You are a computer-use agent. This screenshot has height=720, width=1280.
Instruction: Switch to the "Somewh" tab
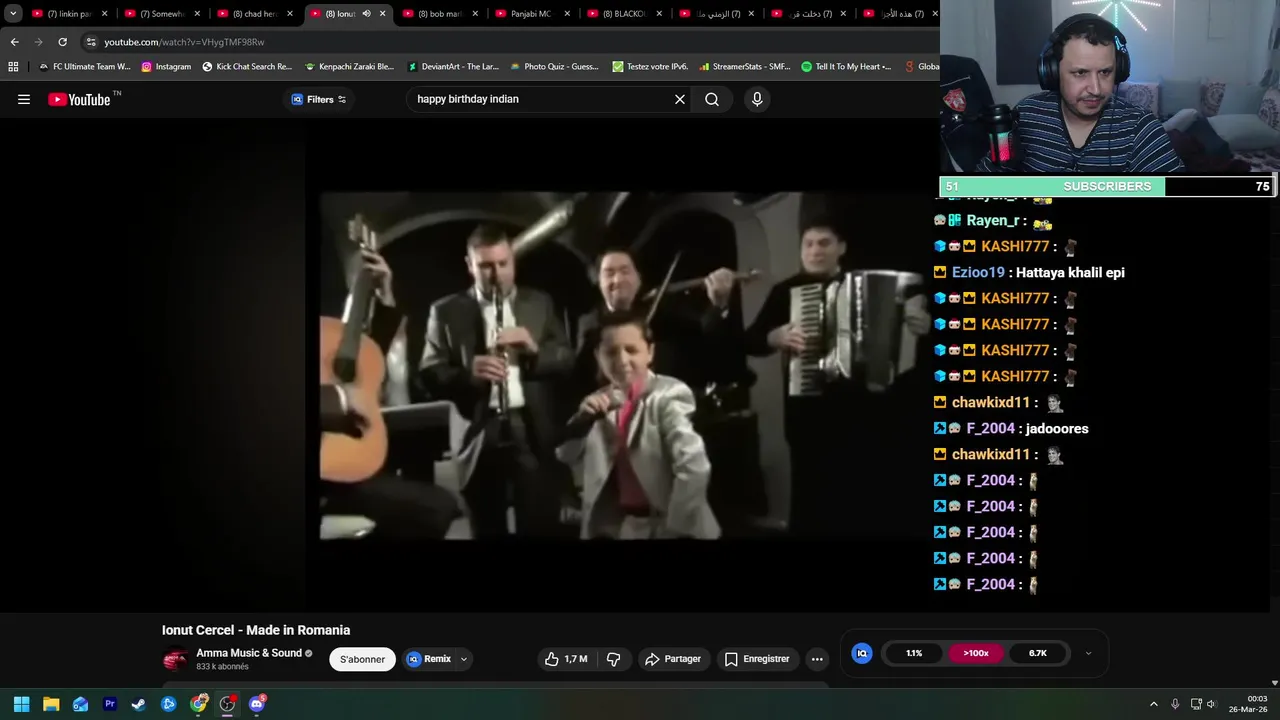pos(161,14)
